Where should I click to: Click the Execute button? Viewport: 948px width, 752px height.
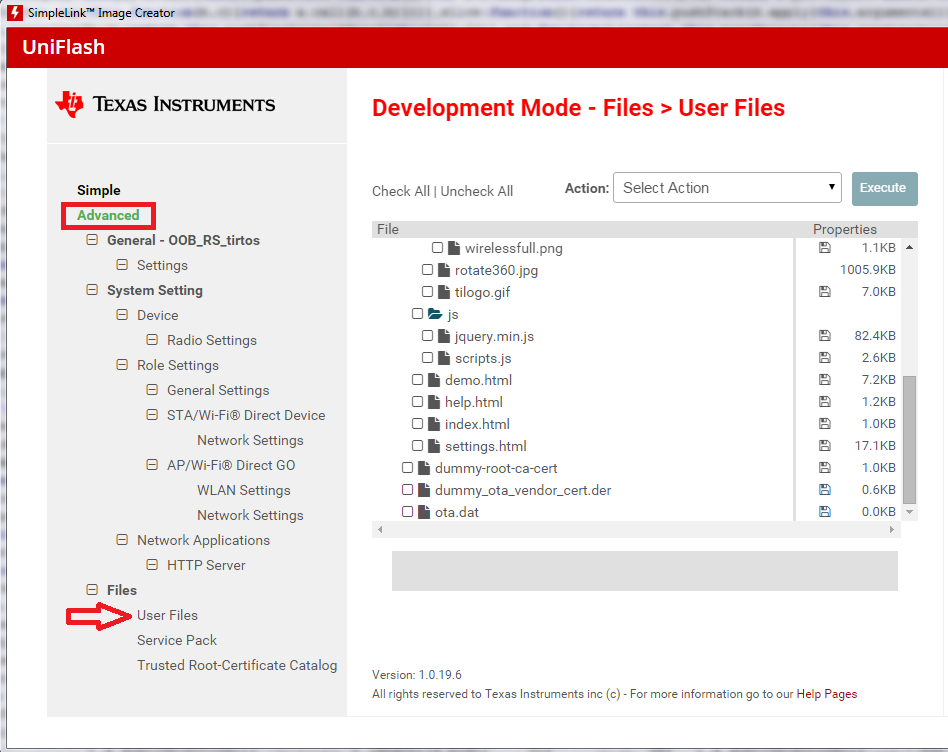click(885, 189)
